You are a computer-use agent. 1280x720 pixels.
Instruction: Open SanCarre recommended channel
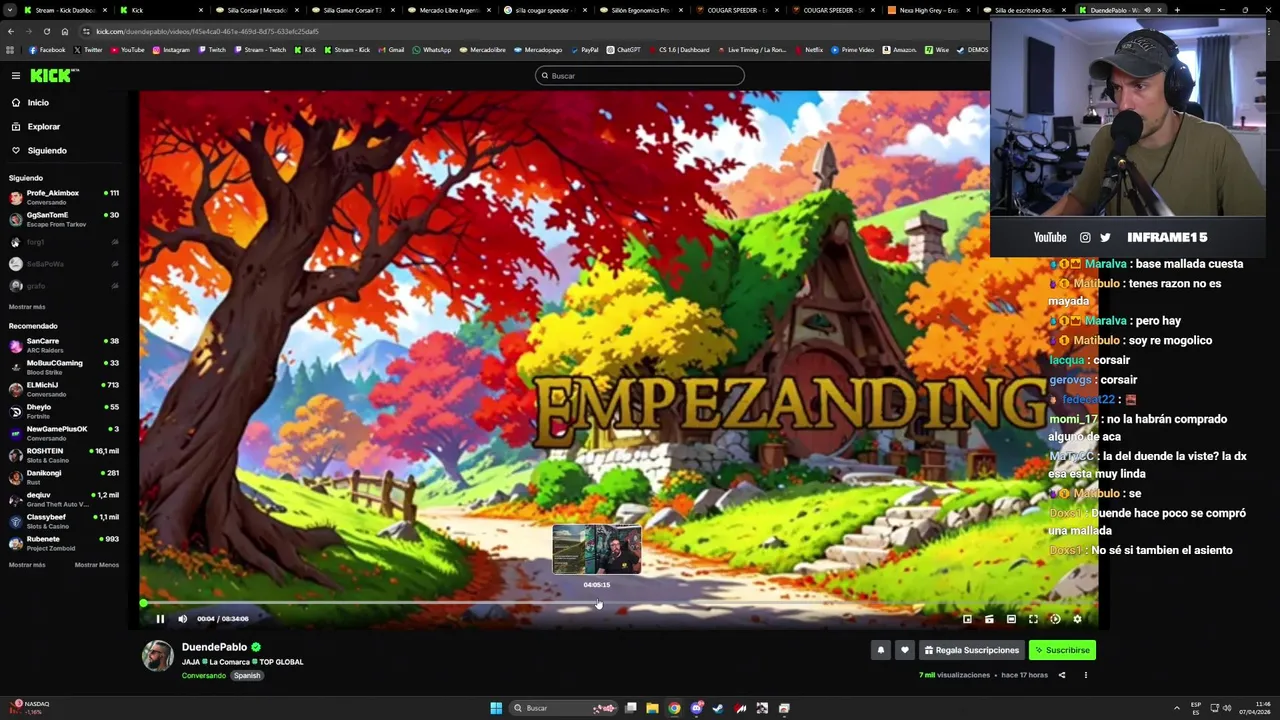(x=64, y=345)
